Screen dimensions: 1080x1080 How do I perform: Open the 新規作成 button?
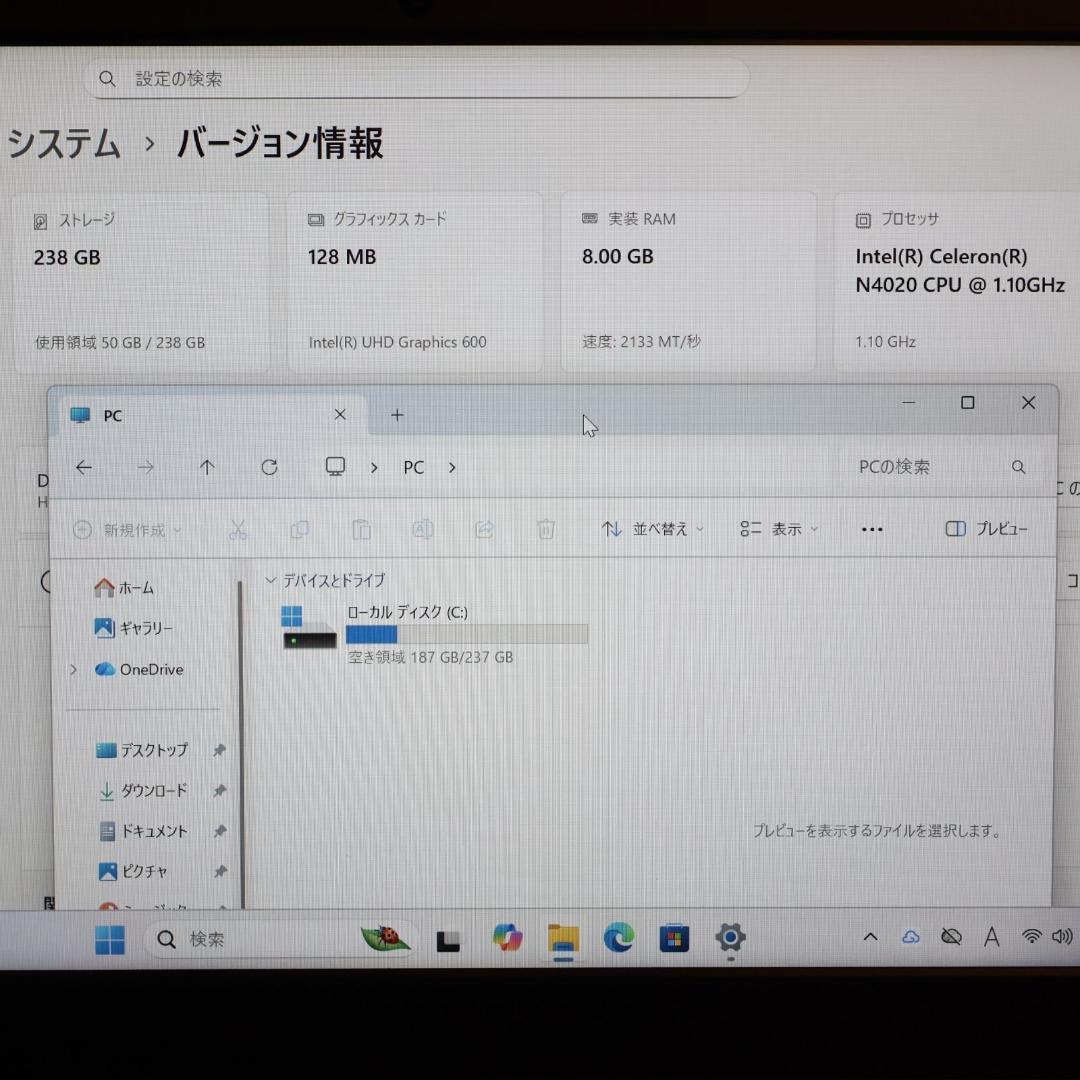tap(127, 529)
